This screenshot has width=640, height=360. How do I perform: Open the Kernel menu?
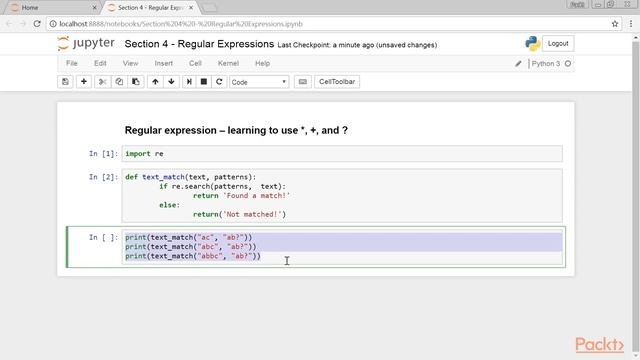(x=228, y=63)
